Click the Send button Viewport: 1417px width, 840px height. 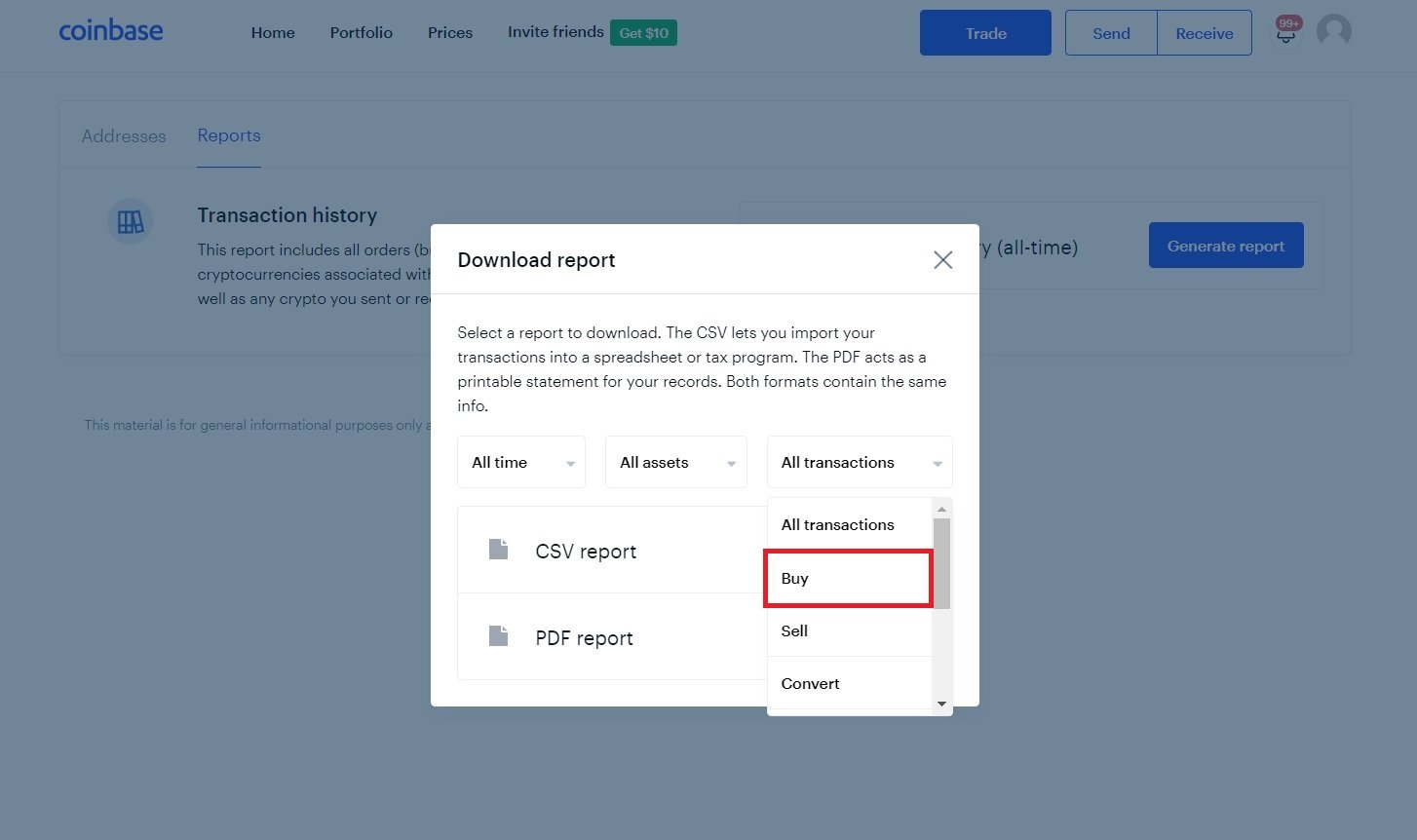(x=1111, y=33)
